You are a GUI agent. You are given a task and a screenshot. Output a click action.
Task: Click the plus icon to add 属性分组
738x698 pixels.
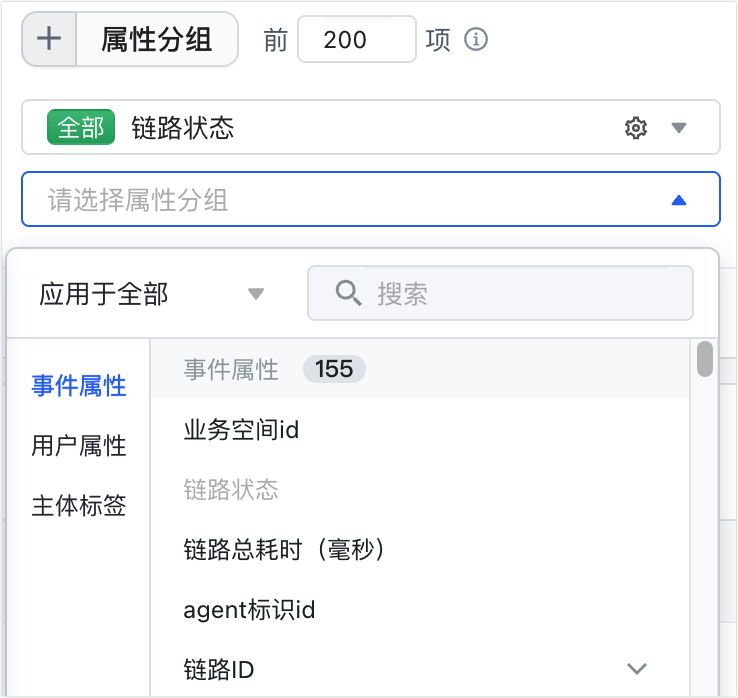pos(49,39)
